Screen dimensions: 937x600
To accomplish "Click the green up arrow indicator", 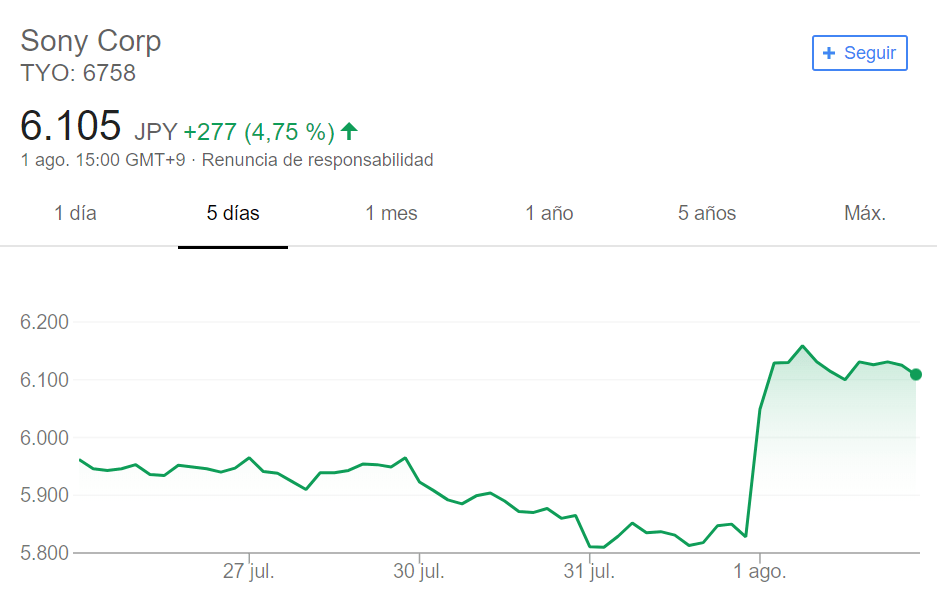I will click(349, 131).
